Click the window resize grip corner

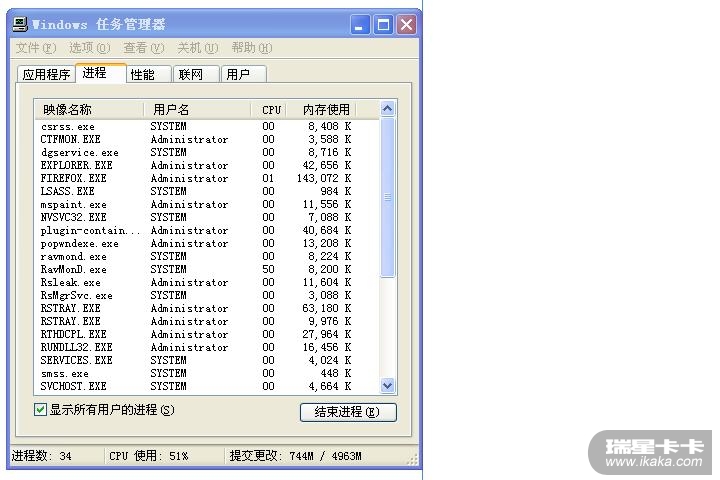pos(413,459)
